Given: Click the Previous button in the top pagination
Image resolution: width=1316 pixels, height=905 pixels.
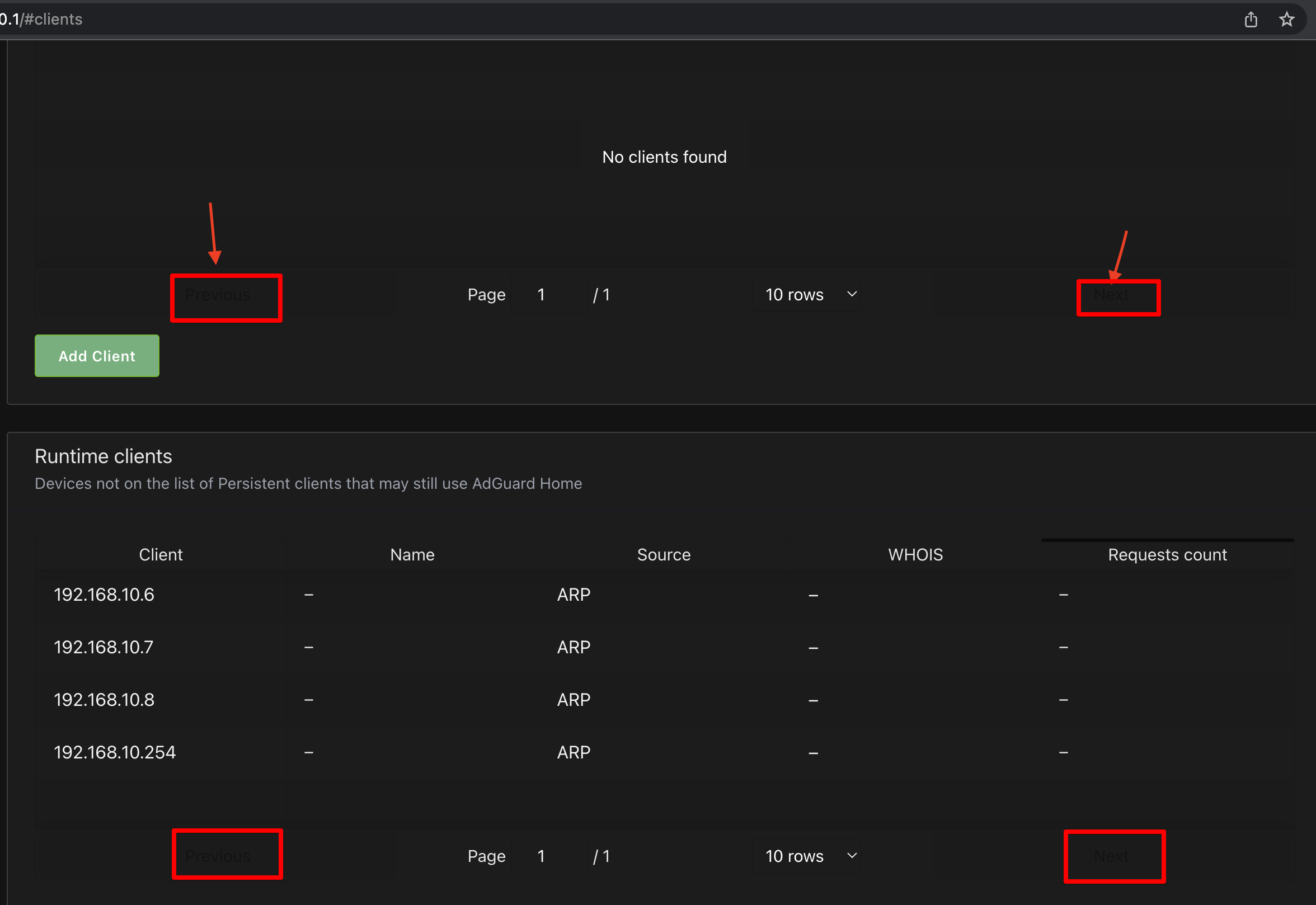Looking at the screenshot, I should pyautogui.click(x=225, y=296).
